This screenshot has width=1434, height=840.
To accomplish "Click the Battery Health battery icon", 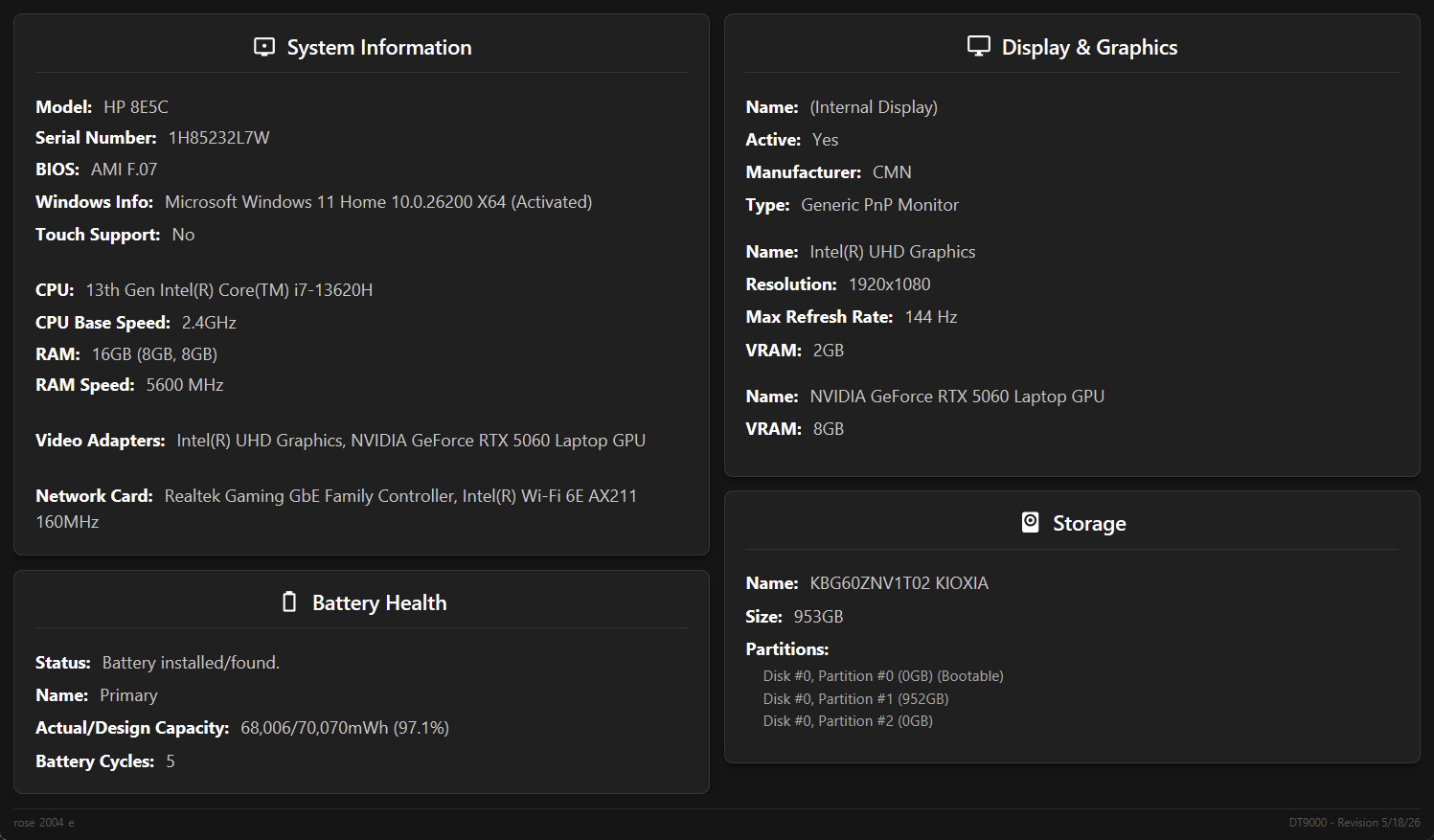I will click(289, 602).
